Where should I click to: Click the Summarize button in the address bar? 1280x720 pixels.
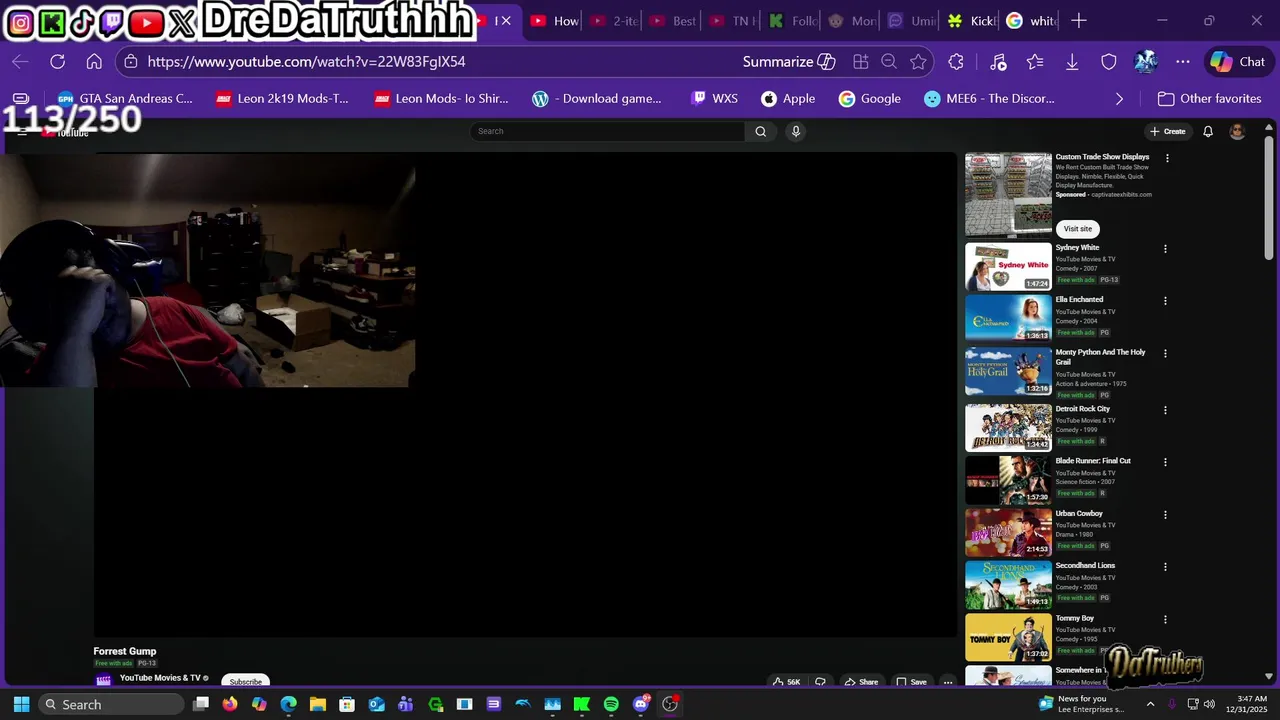[789, 62]
